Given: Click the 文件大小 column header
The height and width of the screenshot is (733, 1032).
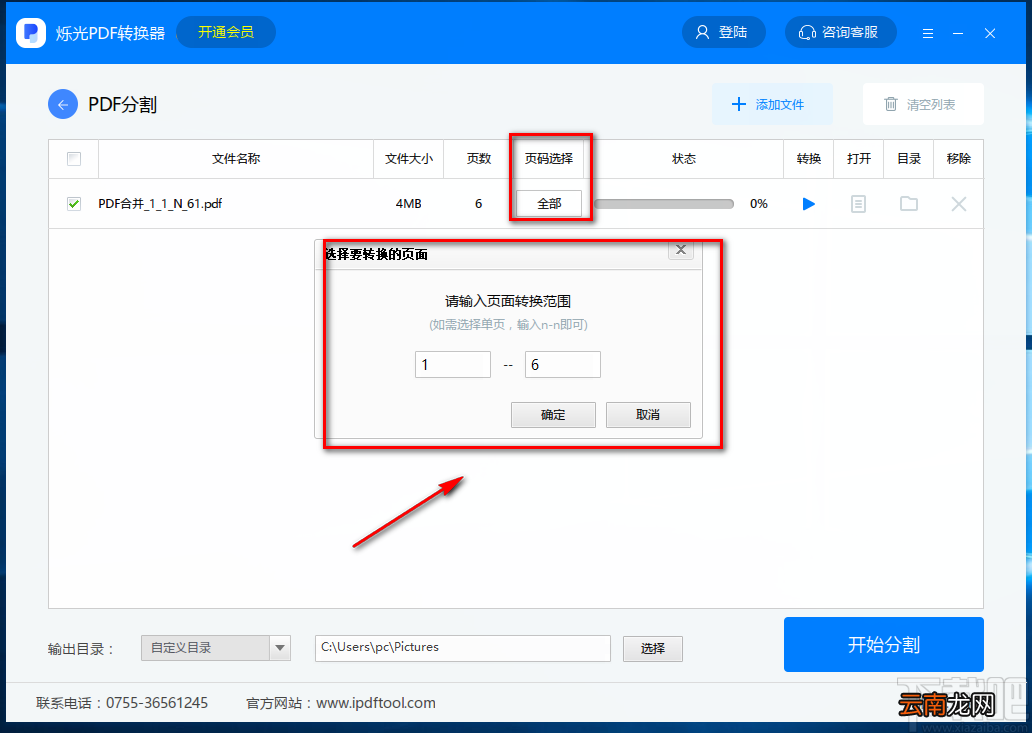Looking at the screenshot, I should tap(409, 159).
